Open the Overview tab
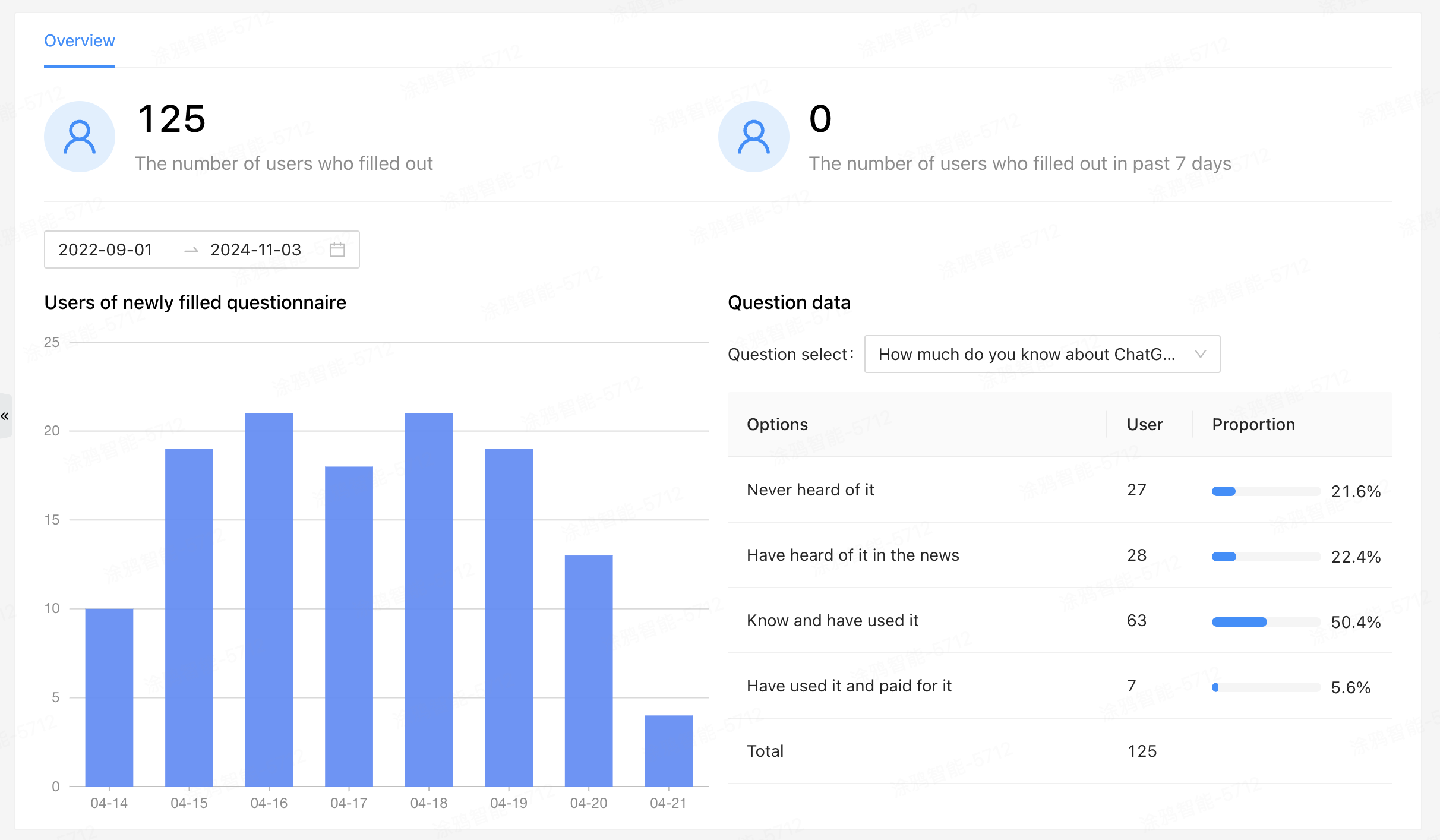Viewport: 1440px width, 840px height. [80, 40]
